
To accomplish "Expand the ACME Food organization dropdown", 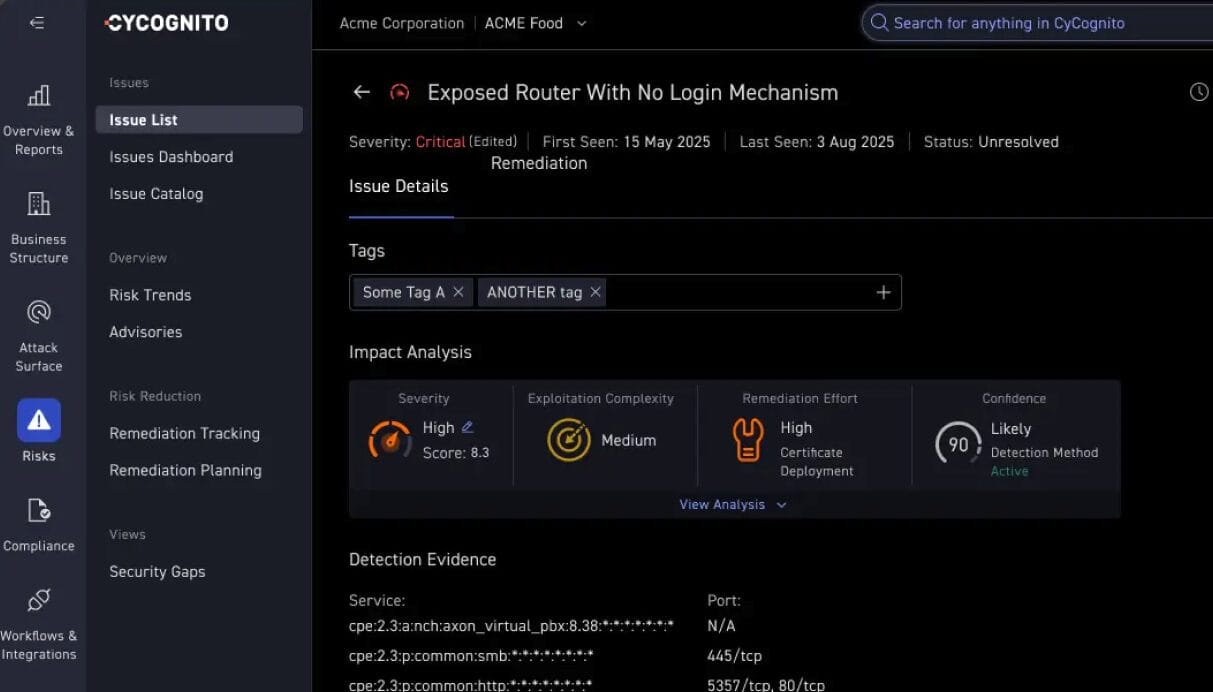I will (582, 23).
